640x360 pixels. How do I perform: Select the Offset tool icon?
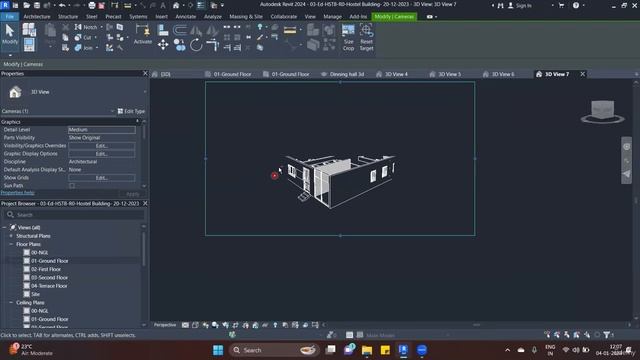180,30
